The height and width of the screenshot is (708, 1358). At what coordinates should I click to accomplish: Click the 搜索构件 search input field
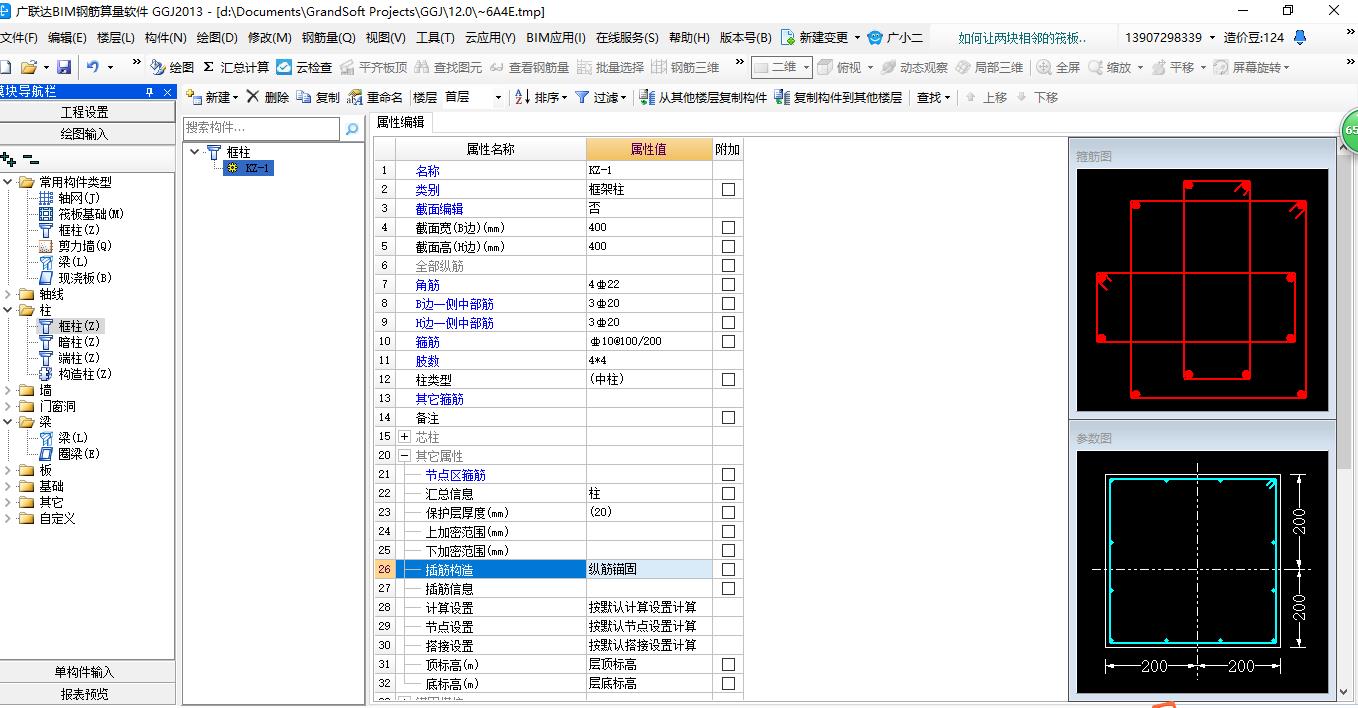tap(262, 128)
